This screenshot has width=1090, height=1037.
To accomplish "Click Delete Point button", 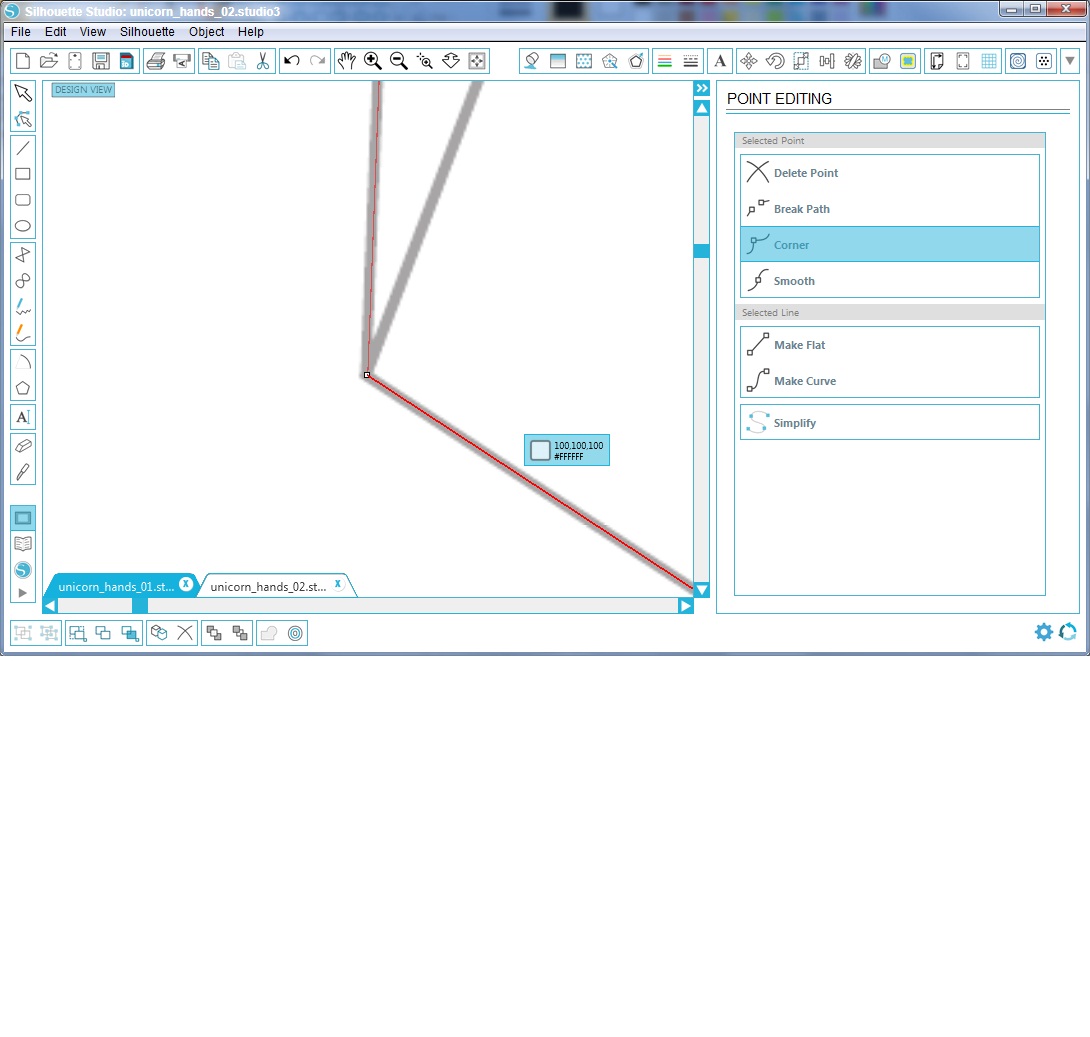I will pos(890,172).
